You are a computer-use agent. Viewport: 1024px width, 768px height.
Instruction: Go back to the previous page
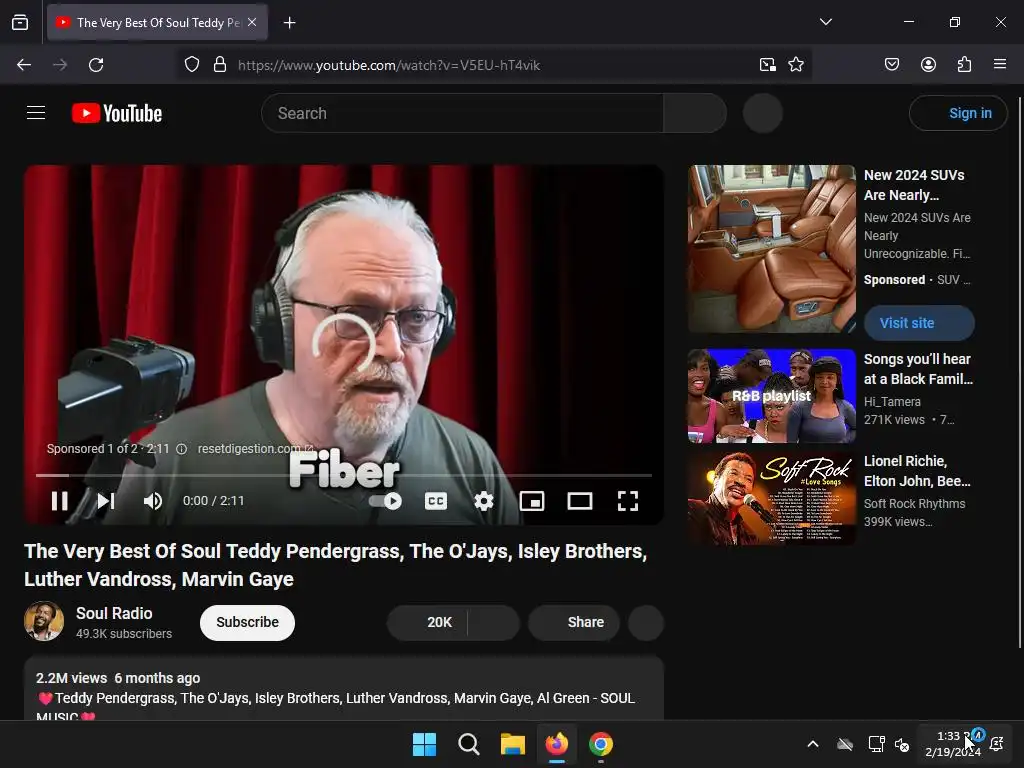click(x=24, y=65)
